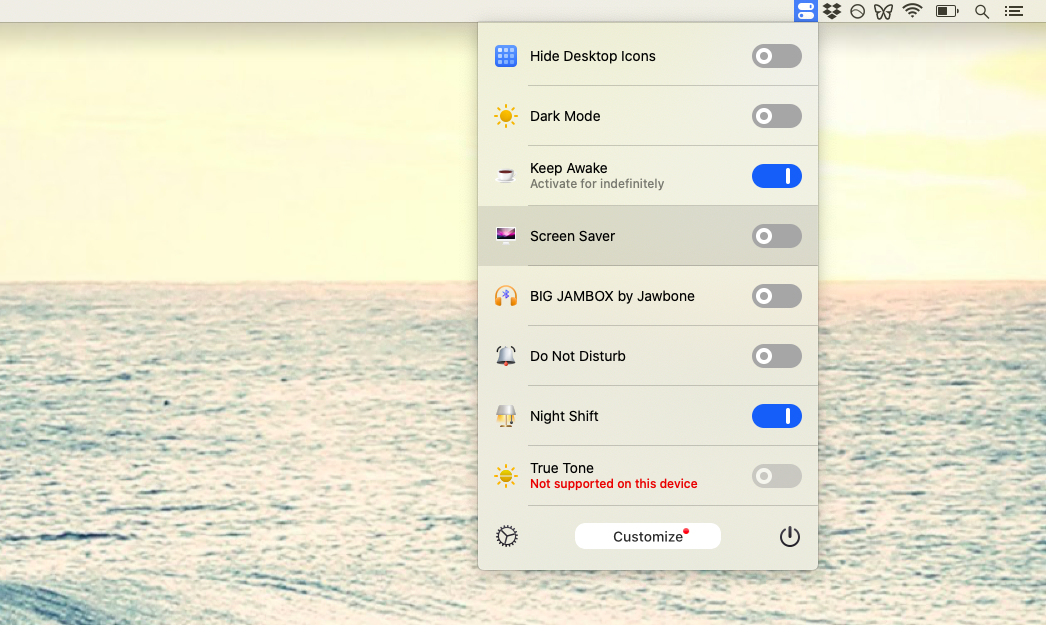This screenshot has width=1046, height=625.
Task: Click the BIG JAMBOX headphones icon
Action: point(506,296)
